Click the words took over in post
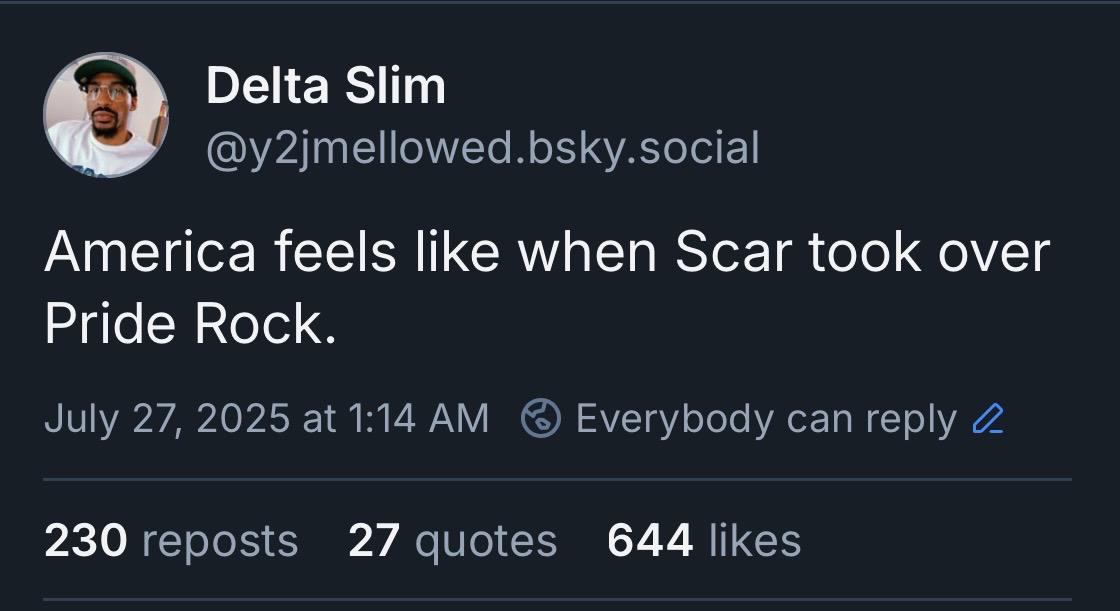 (929, 252)
